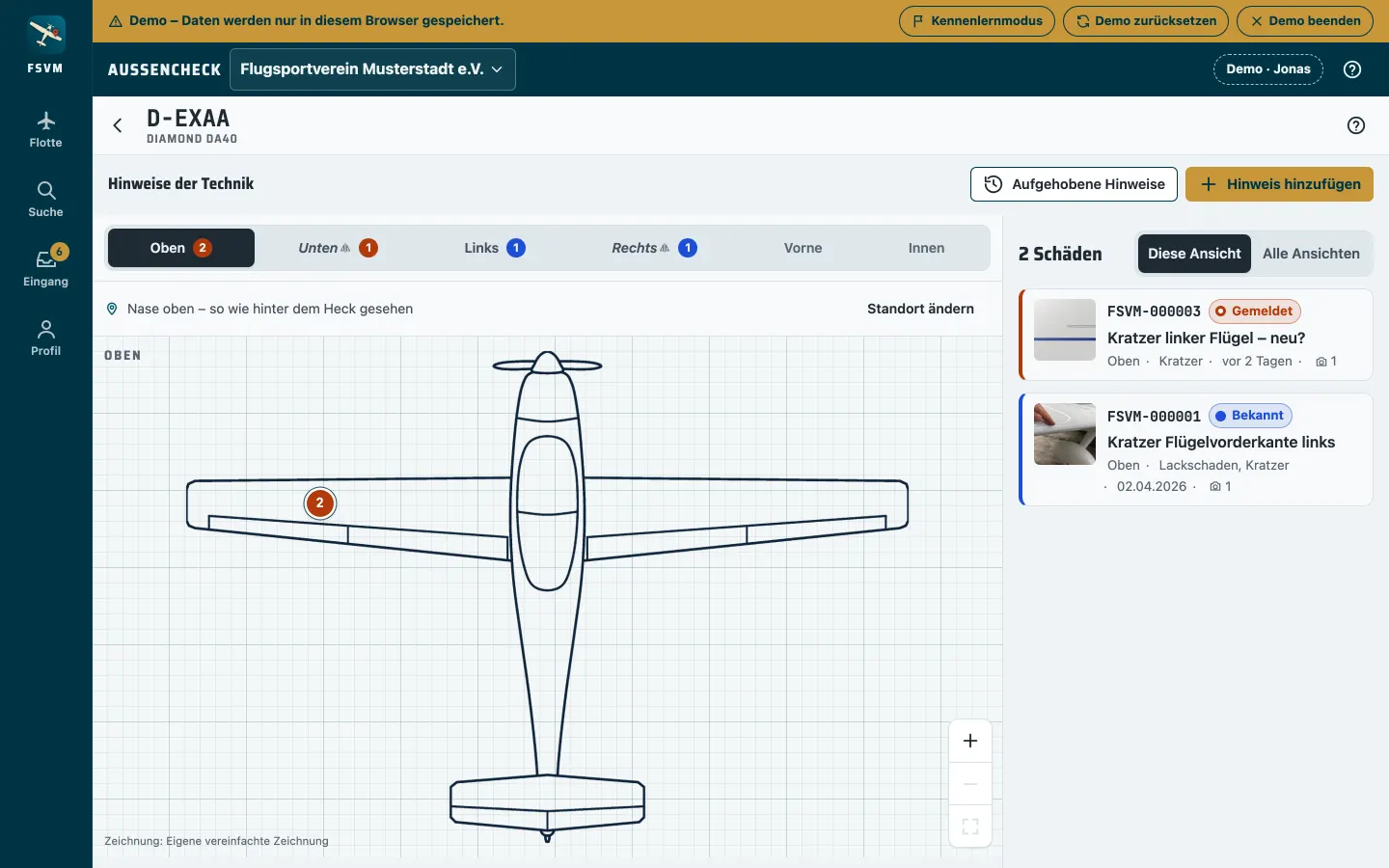
Task: Open help icon in dark header bar
Action: 1352,69
